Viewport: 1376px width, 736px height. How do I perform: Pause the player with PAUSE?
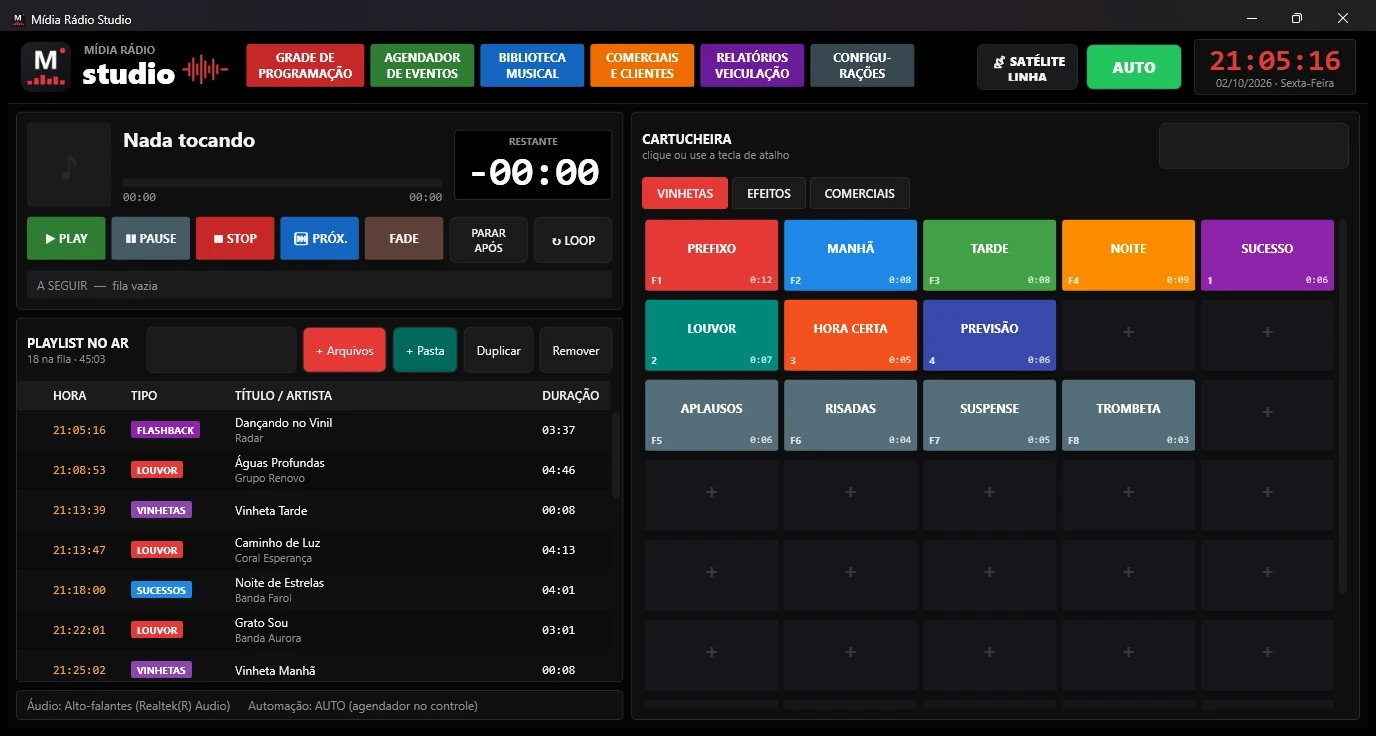[150, 239]
